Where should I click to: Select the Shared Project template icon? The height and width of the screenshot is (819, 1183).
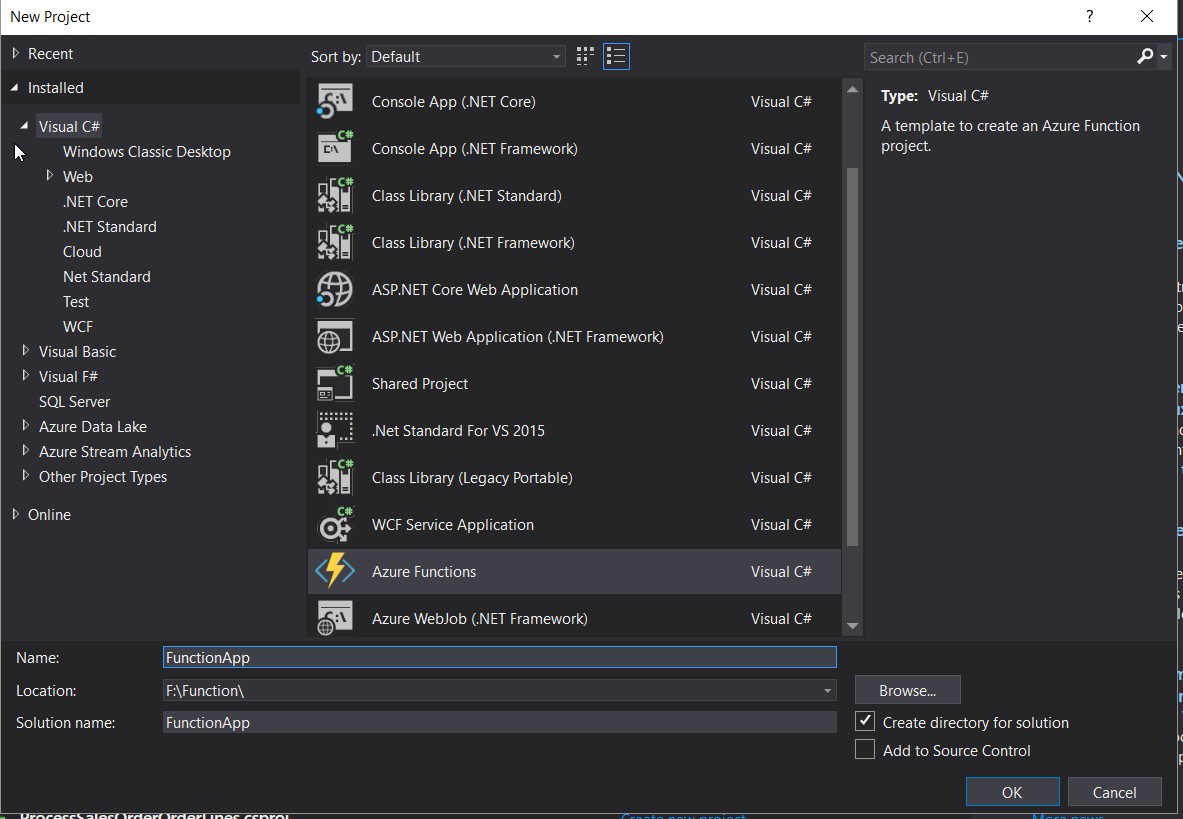coord(335,383)
